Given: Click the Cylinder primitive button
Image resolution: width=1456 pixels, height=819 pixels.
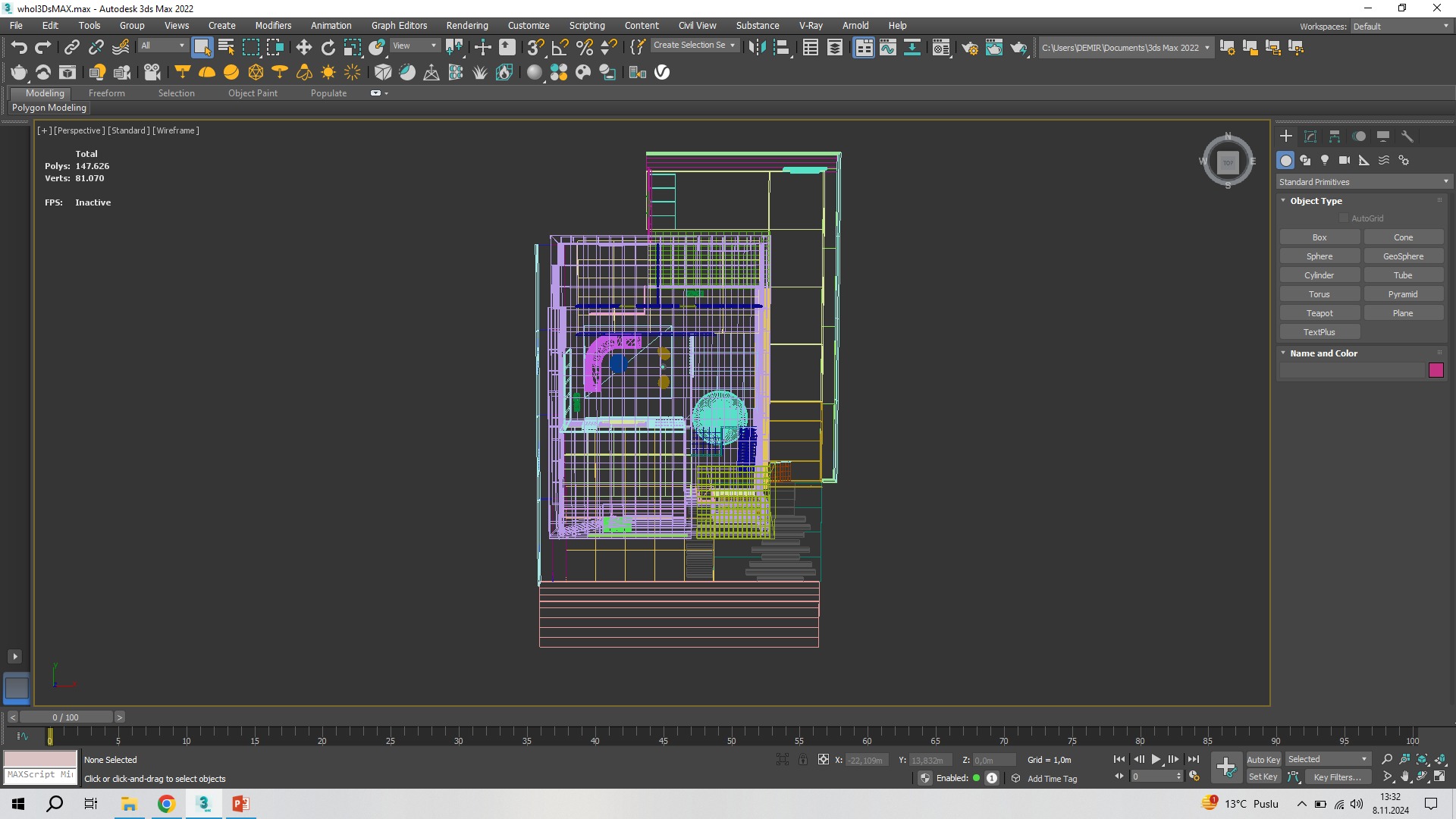Looking at the screenshot, I should [x=1319, y=275].
